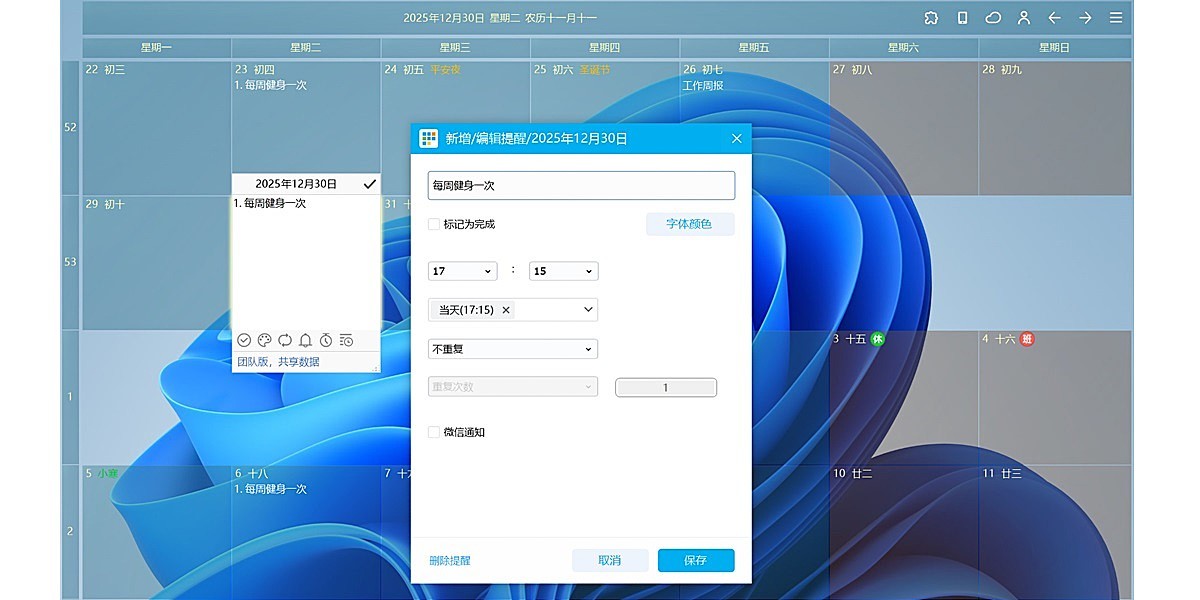Open the 不重复 repeat dropdown
This screenshot has width=1200, height=600.
pyautogui.click(x=512, y=348)
